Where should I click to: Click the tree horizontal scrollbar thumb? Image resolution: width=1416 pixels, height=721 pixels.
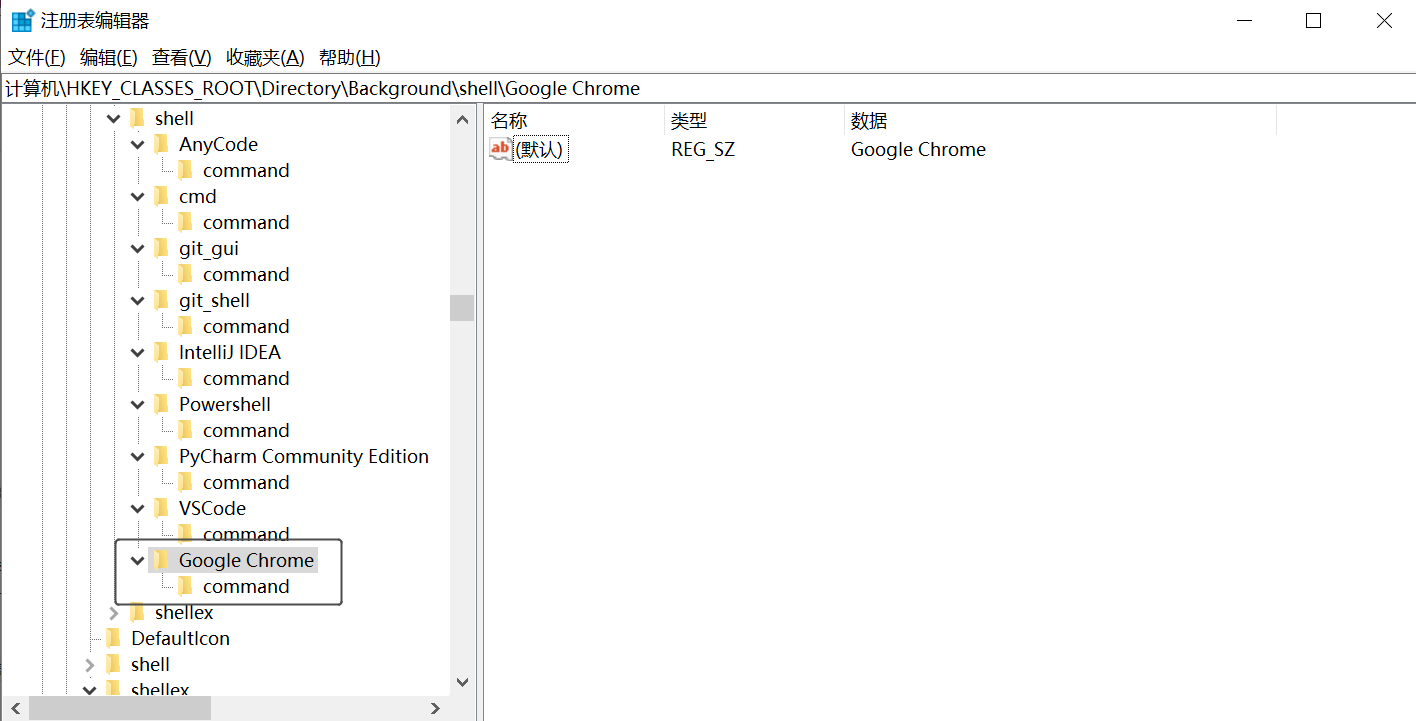pos(120,708)
